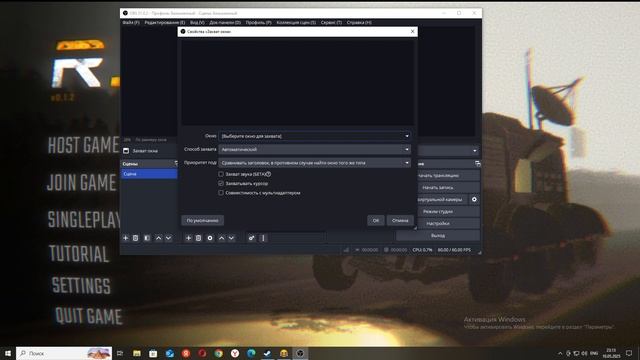Add a new scene with the plus icon
The image size is (640, 360).
pos(126,238)
